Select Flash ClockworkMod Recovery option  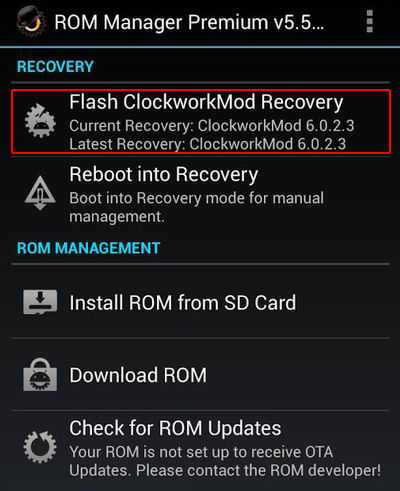click(x=201, y=121)
